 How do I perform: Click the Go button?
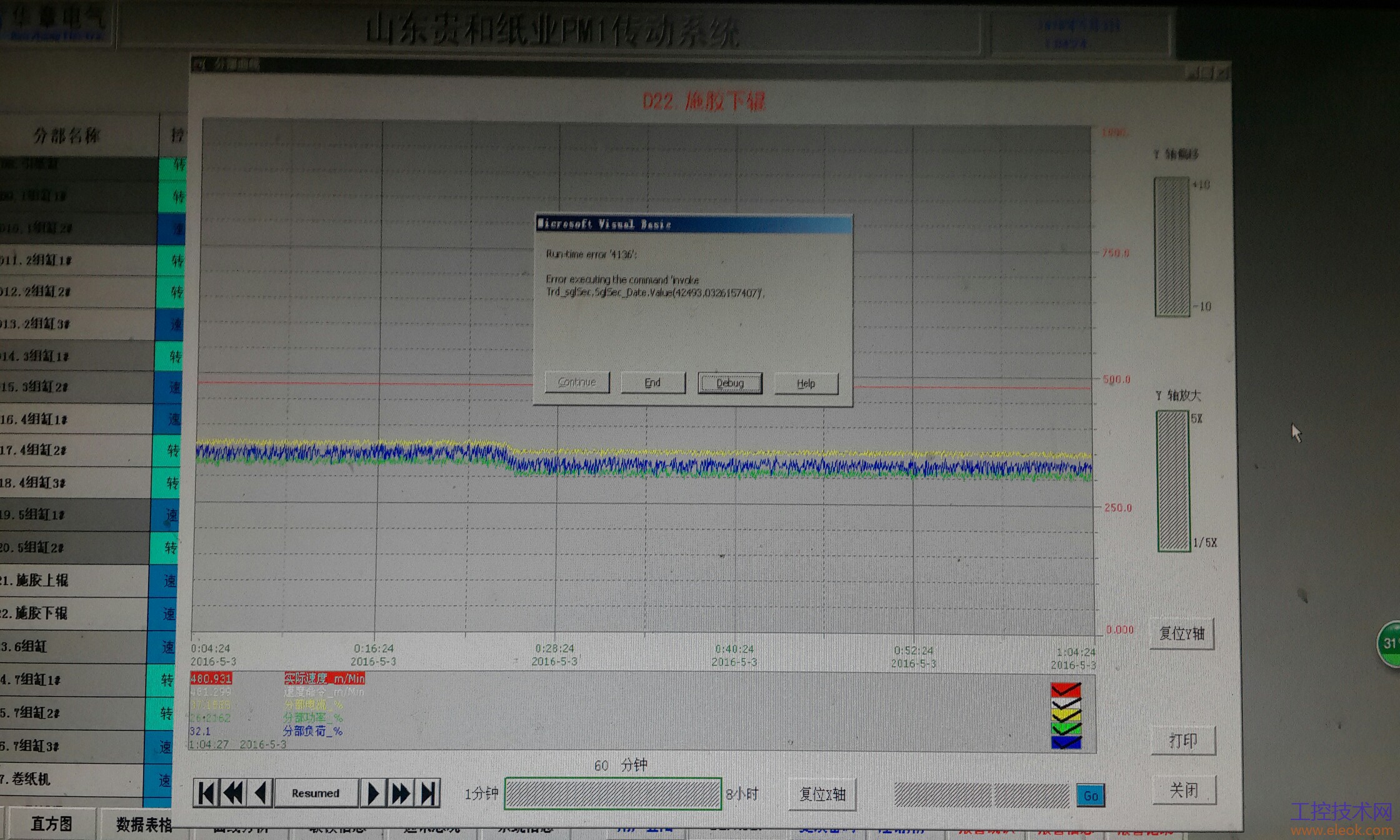coord(1091,796)
